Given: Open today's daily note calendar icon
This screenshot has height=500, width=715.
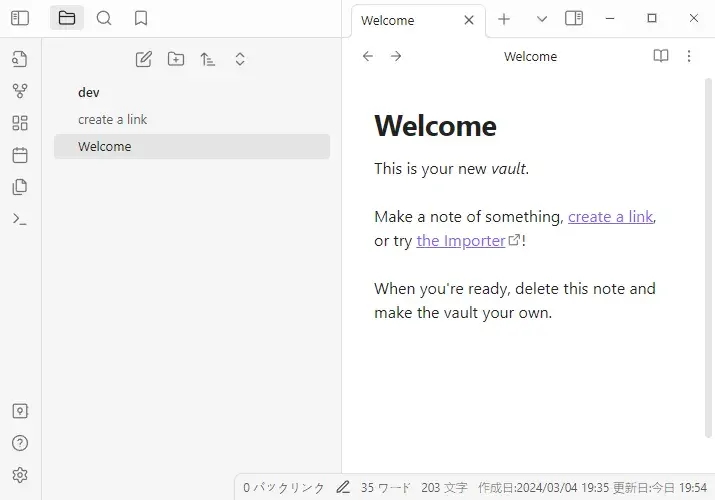Looking at the screenshot, I should click(20, 155).
